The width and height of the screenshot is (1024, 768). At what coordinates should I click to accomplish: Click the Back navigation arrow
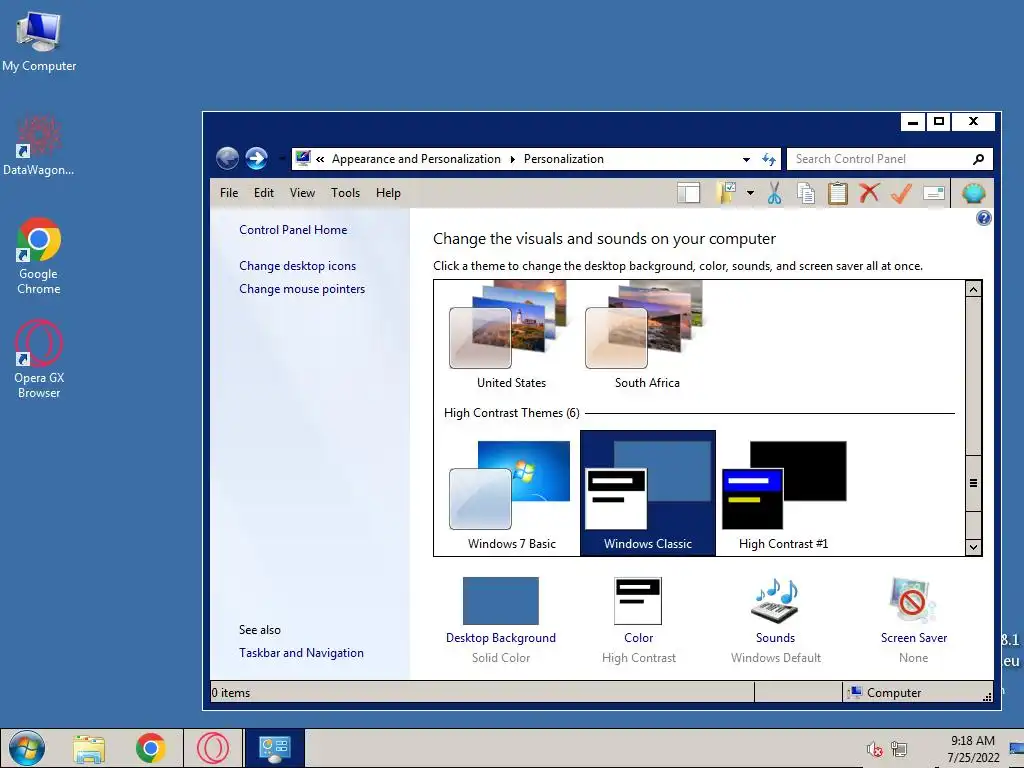coord(227,158)
